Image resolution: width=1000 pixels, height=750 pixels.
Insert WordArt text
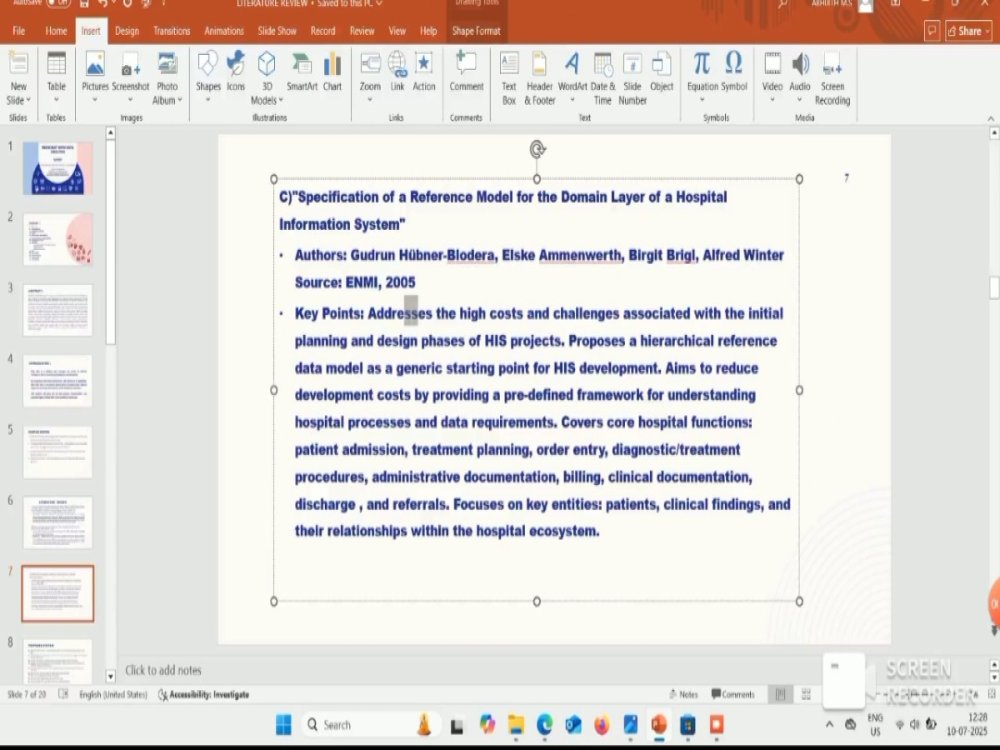(572, 77)
